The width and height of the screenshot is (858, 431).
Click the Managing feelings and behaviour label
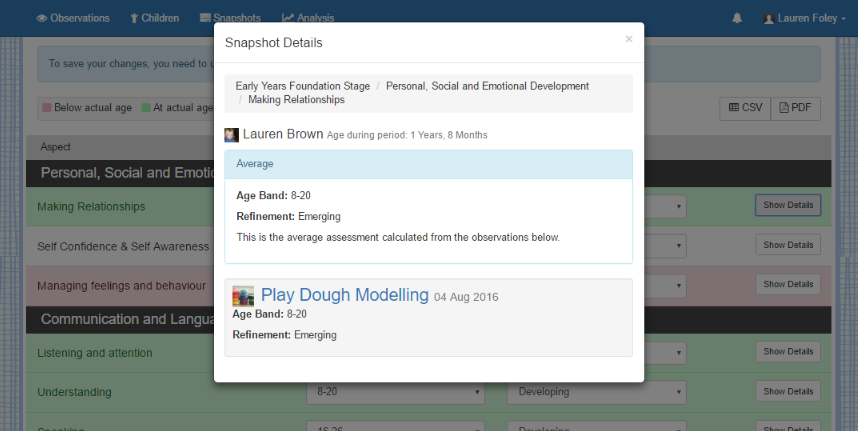pos(121,286)
